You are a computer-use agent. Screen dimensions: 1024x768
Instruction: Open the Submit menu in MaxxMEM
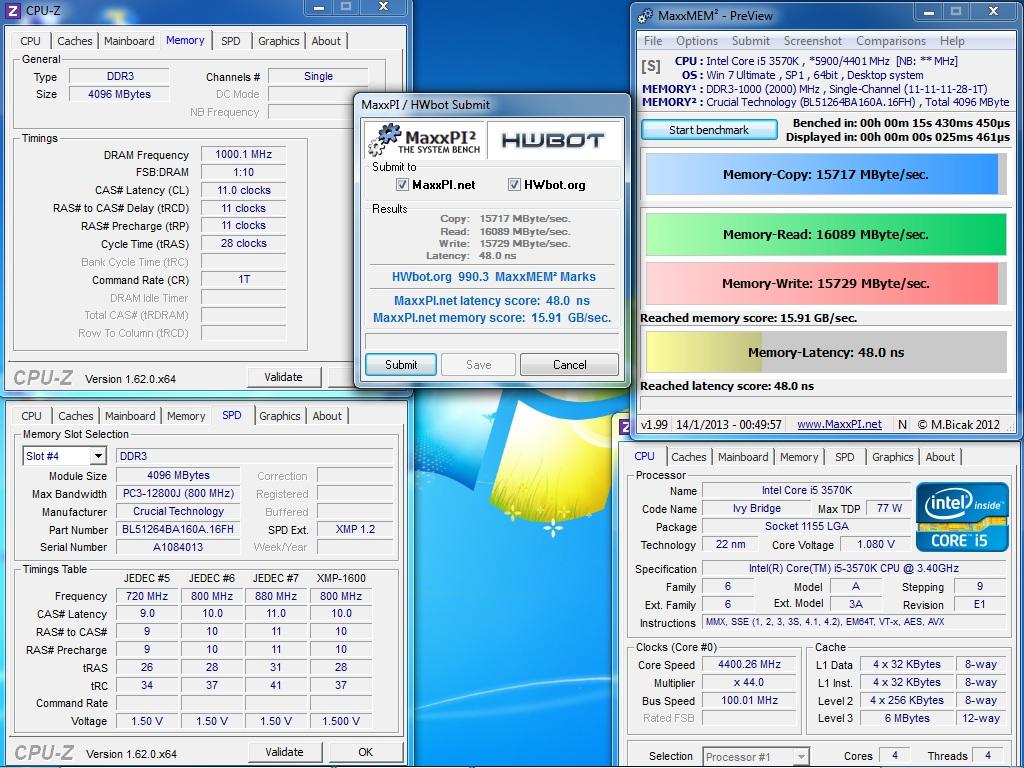coord(750,40)
